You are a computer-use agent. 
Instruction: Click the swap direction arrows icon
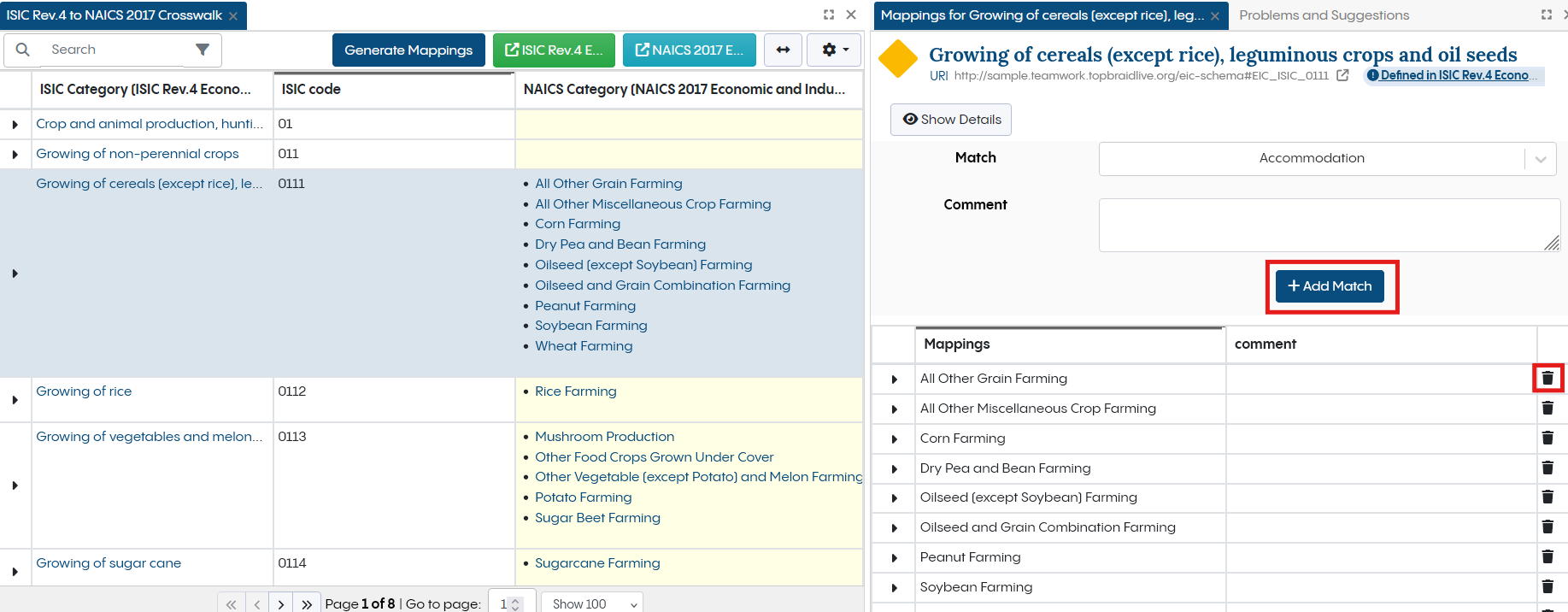click(783, 50)
